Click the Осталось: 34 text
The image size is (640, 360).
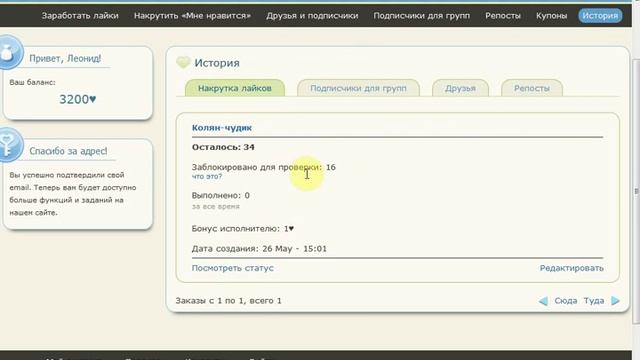(x=223, y=147)
